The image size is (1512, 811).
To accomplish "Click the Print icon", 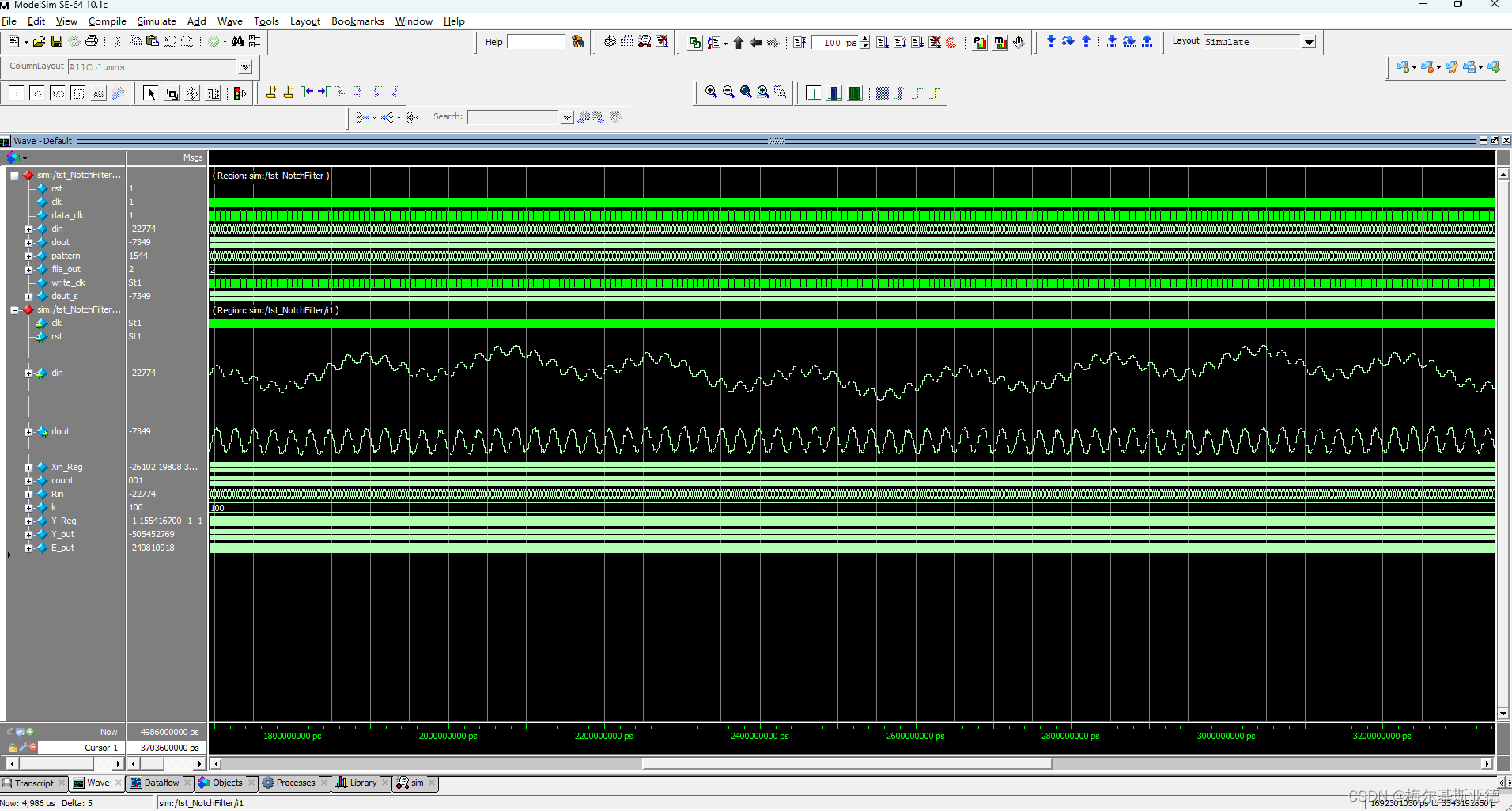I will click(x=92, y=41).
